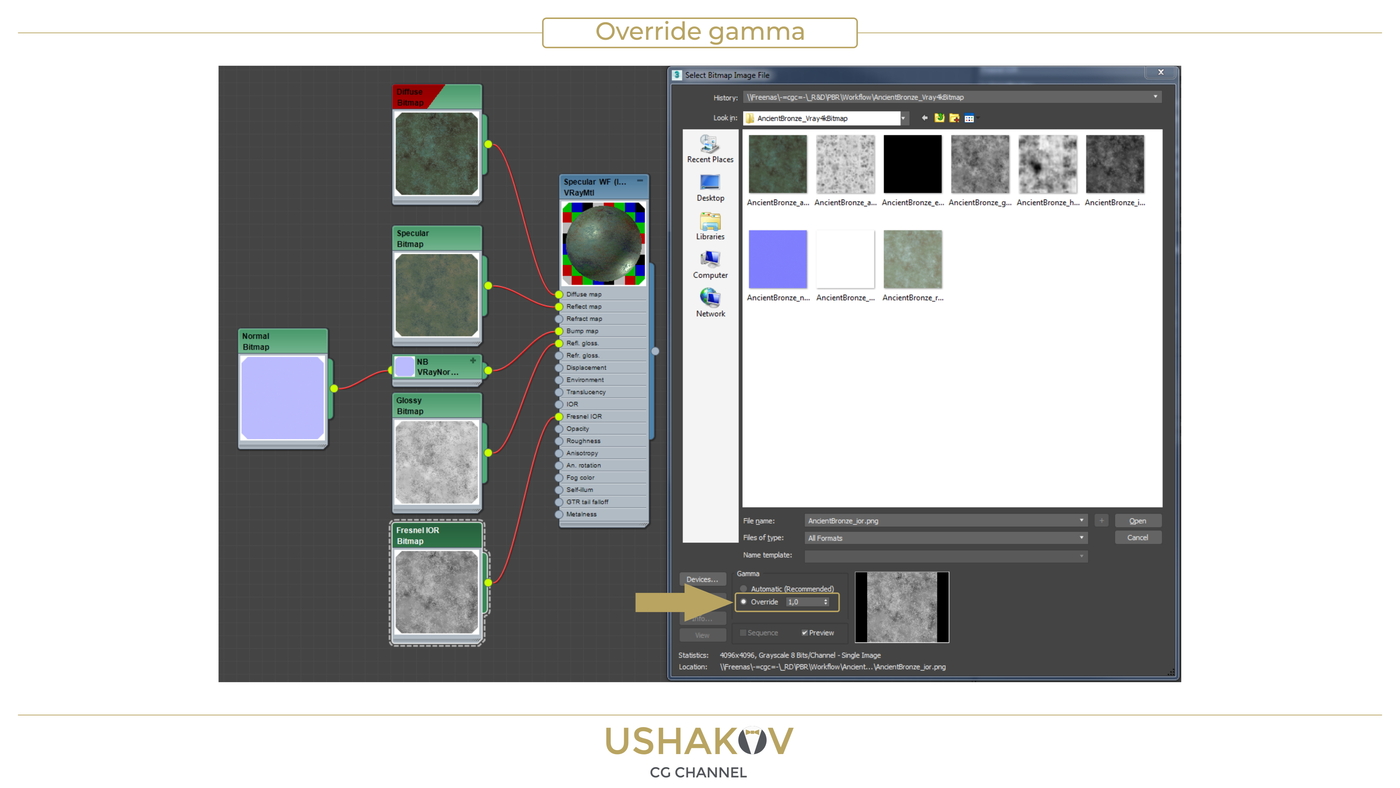1400x788 pixels.
Task: Browse the Network location
Action: 710,303
